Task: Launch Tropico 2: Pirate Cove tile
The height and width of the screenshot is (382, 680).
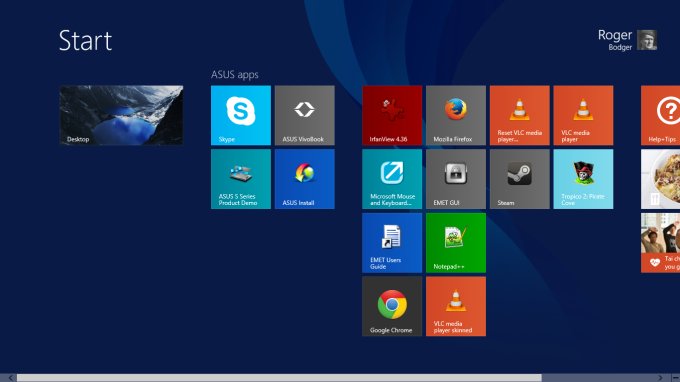Action: [x=583, y=179]
